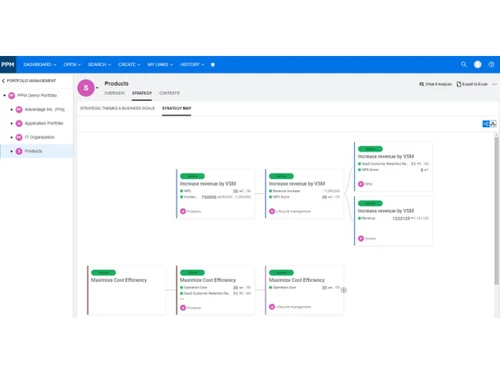500x375 pixels.
Task: Select the Strategy tab
Action: 142,93
